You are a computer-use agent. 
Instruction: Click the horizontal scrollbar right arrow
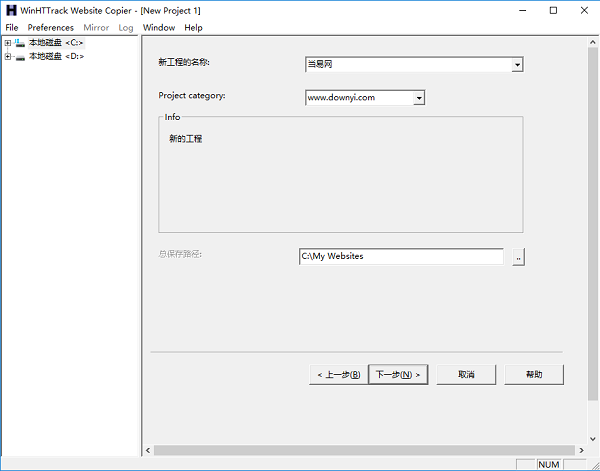pyautogui.click(x=580, y=451)
